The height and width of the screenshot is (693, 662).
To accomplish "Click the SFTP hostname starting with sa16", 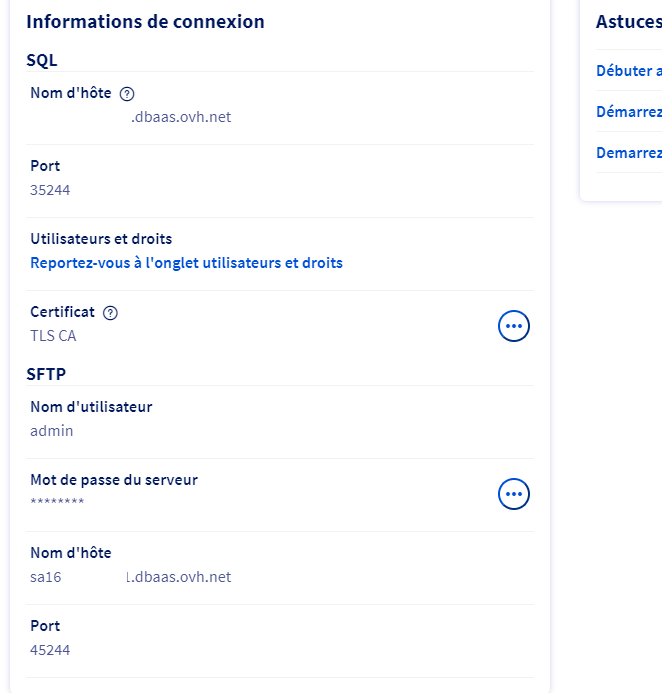I will click(131, 577).
